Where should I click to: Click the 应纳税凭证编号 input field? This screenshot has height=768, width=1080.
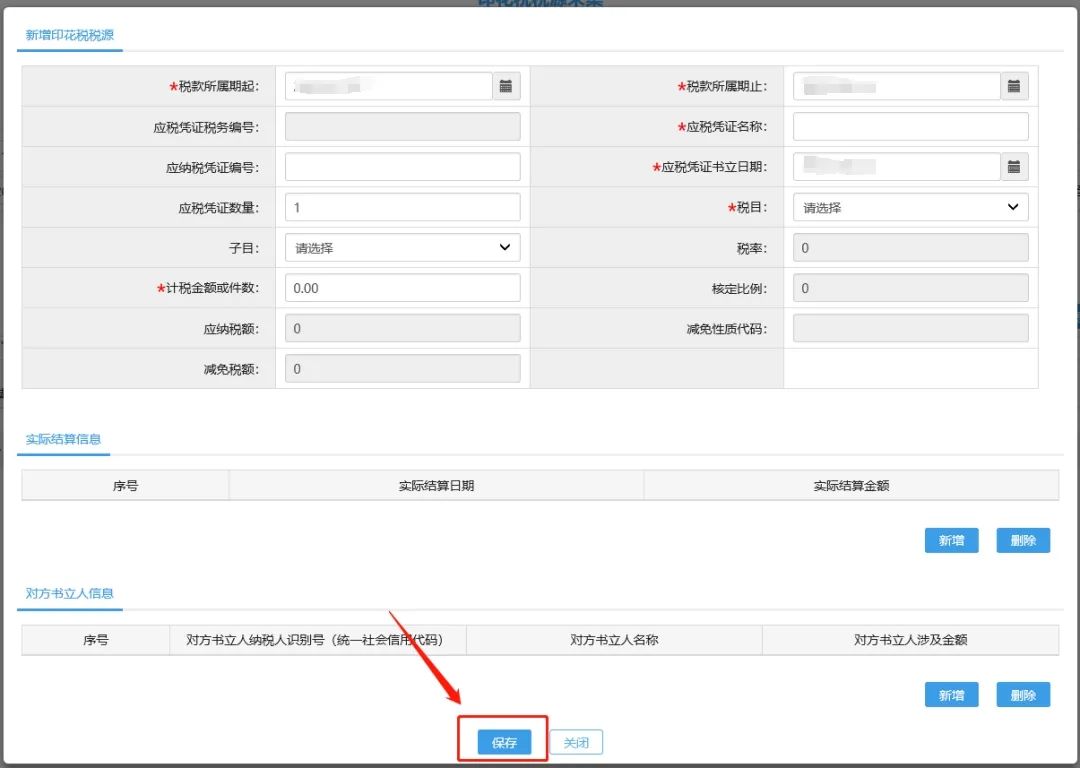tap(402, 167)
